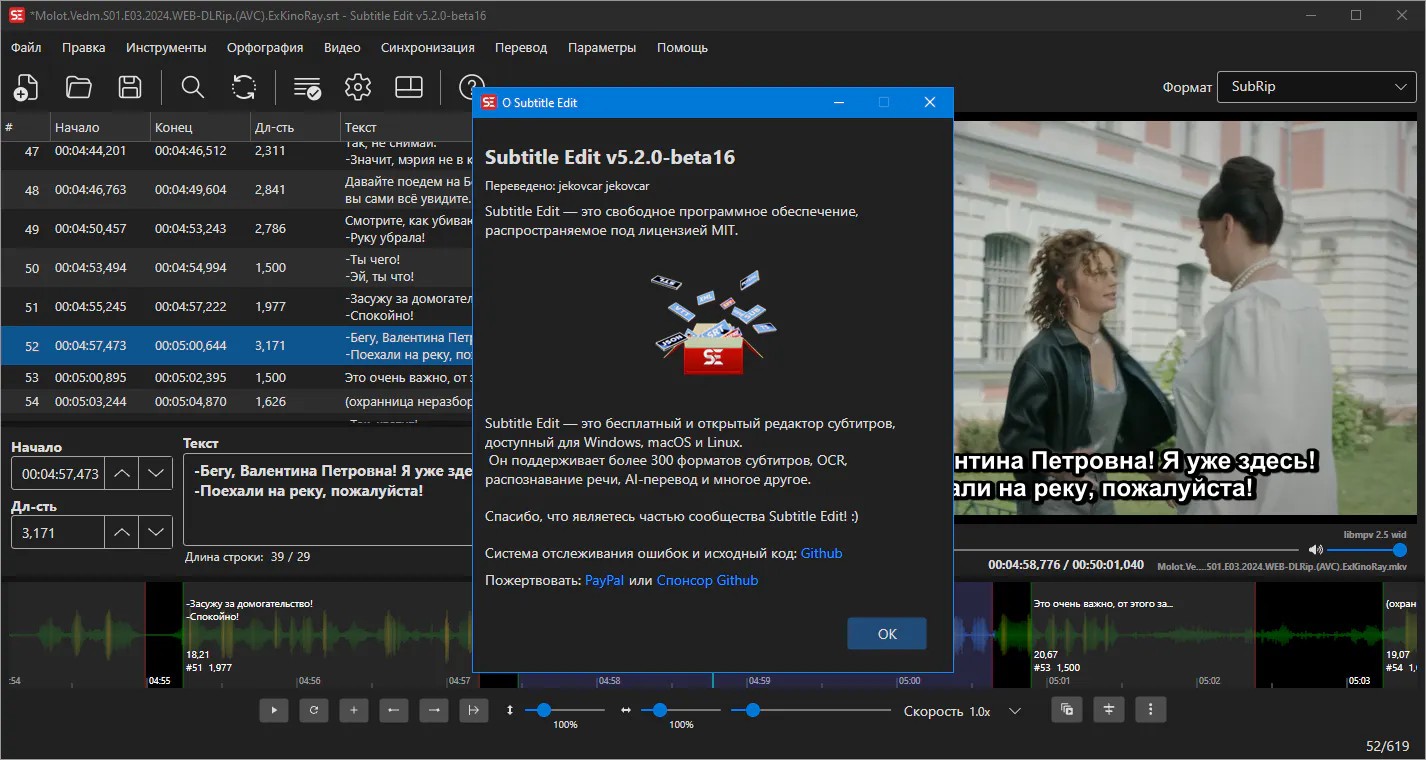The width and height of the screenshot is (1426, 760).
Task: Click waveform subtitle block #53 'Это очень важно'
Action: coord(1143,635)
